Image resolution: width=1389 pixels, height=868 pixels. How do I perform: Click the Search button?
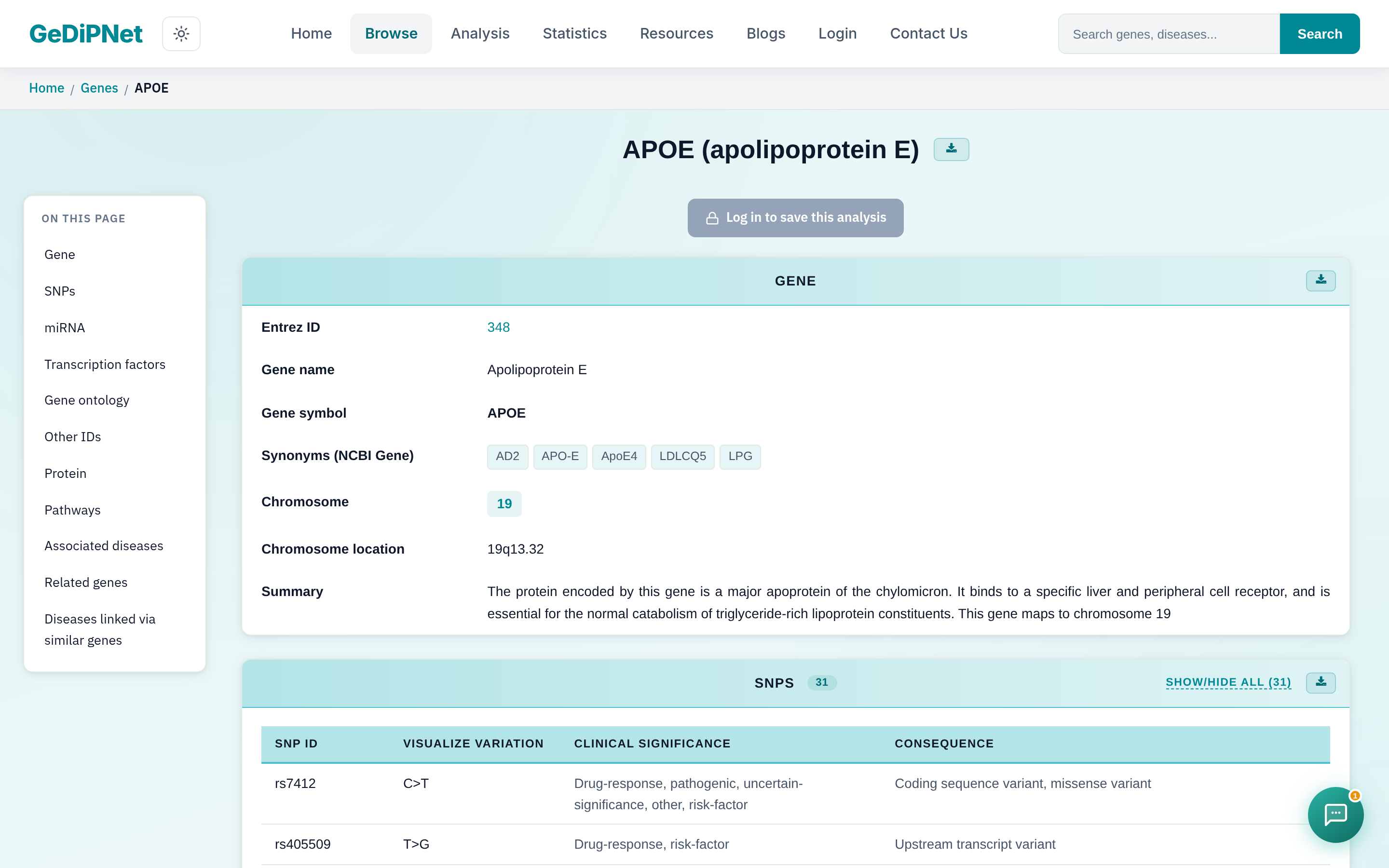tap(1320, 34)
